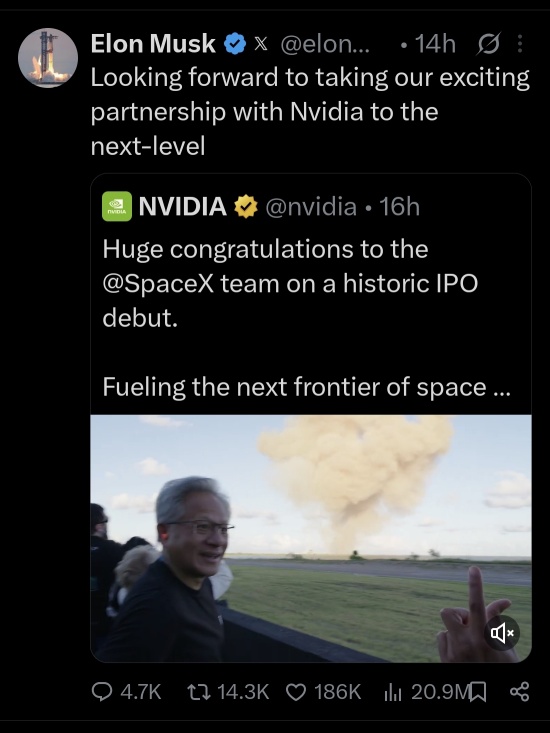The image size is (550, 733).
Task: Unmute the video with speaker icon
Action: pos(502,633)
